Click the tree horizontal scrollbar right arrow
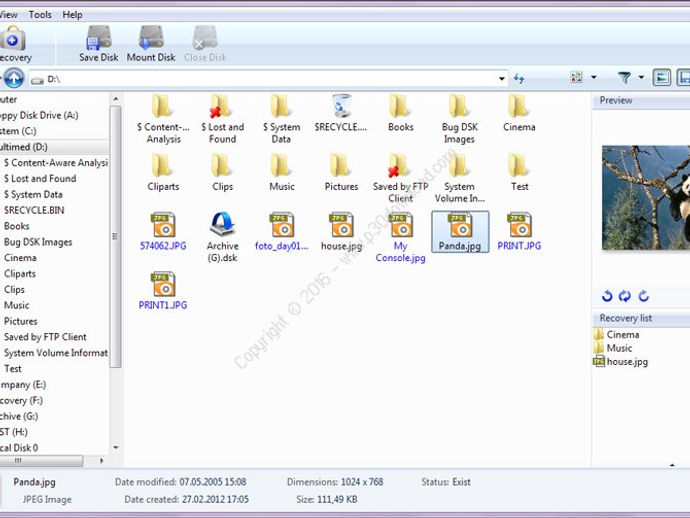690x518 pixels. [x=102, y=461]
